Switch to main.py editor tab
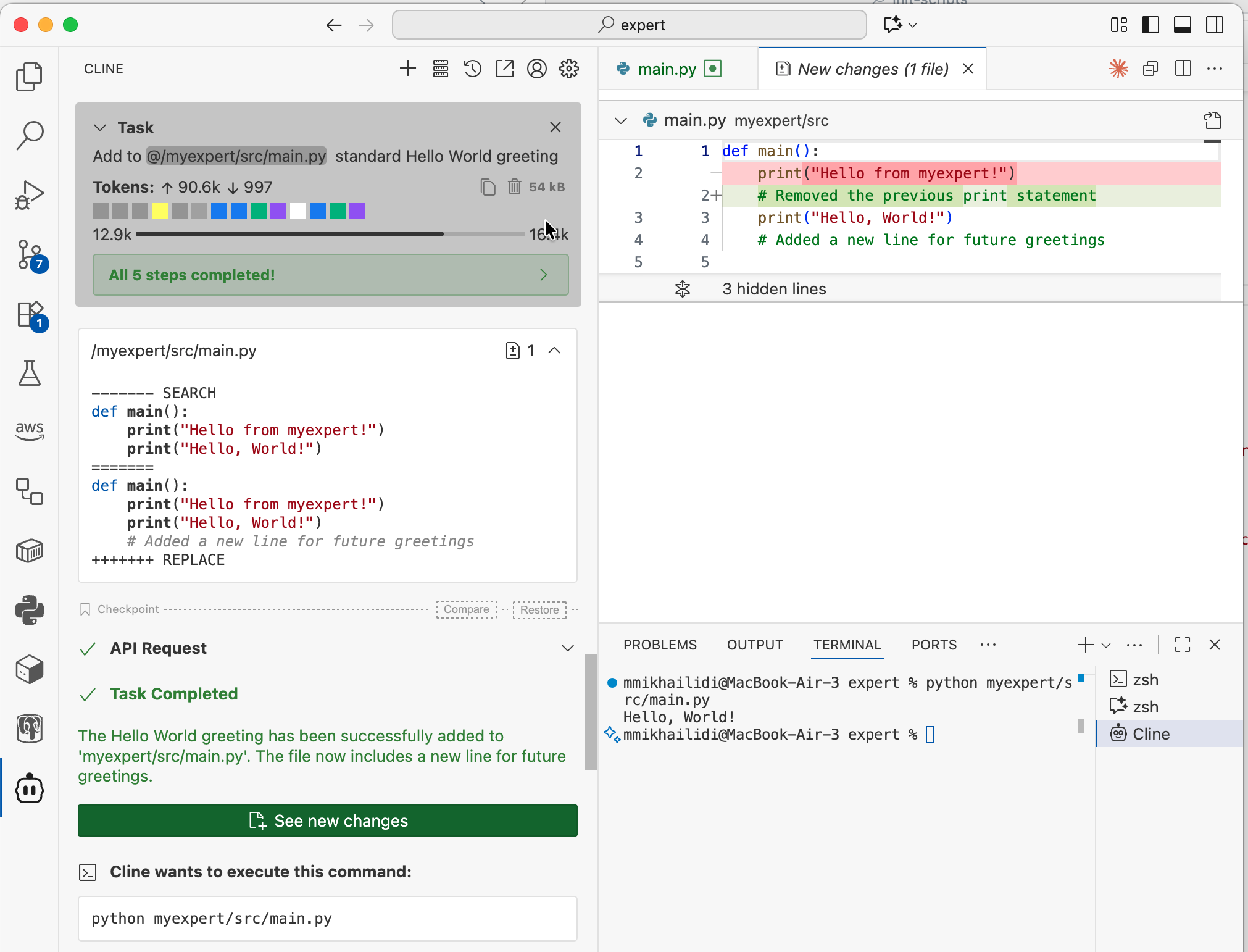 tap(667, 69)
